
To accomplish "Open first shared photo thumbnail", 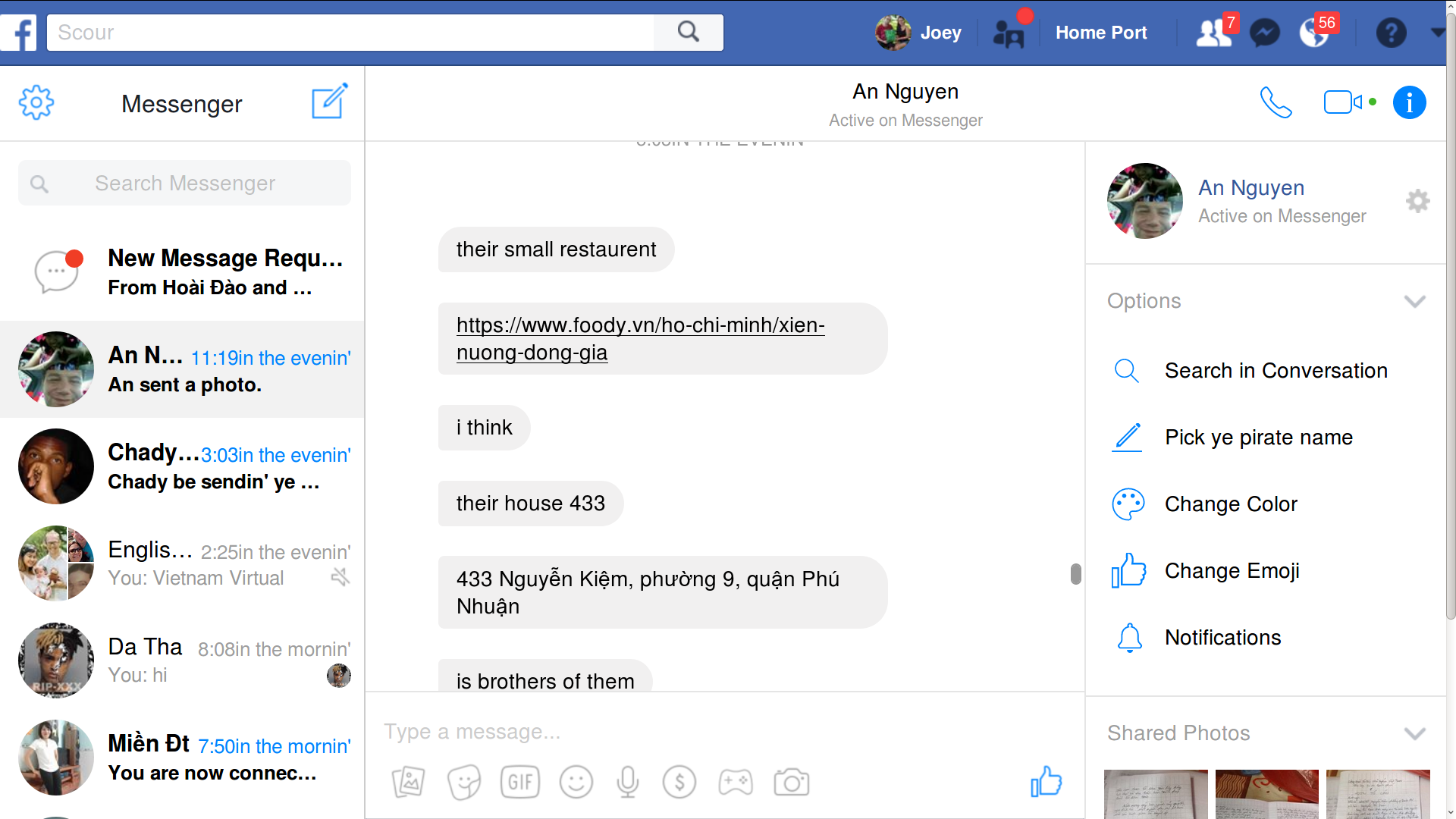I will pos(1156,794).
